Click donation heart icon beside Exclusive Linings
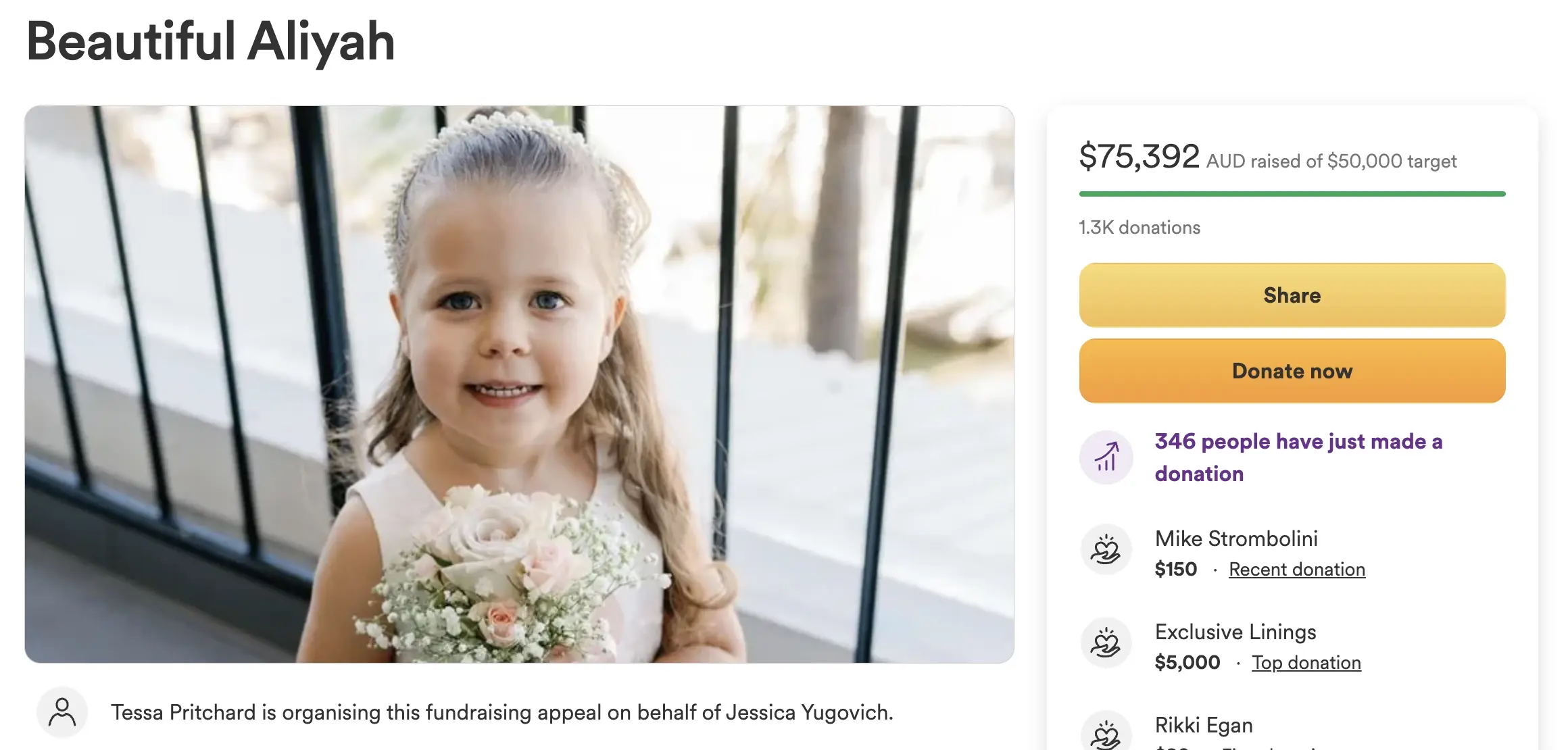 point(1106,643)
